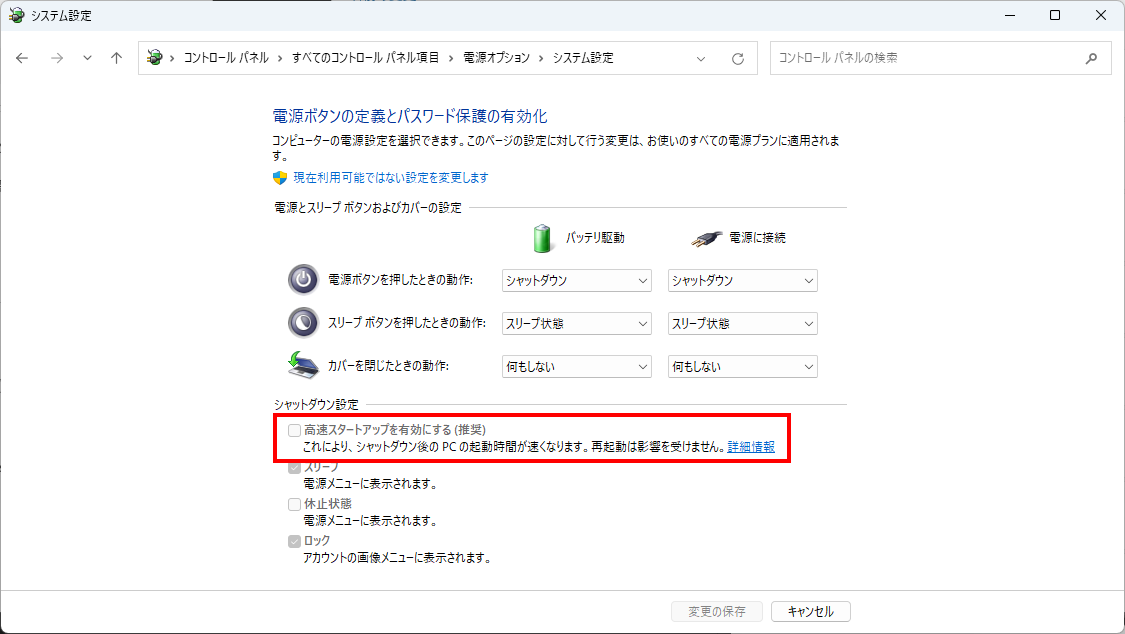
Task: Click the Control Panel icon in address bar
Action: 154,57
